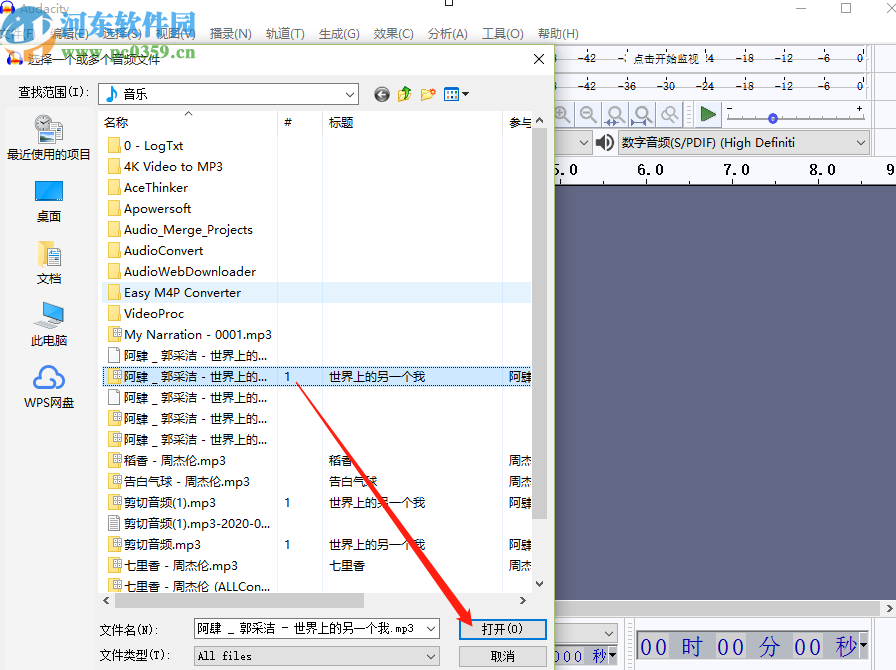Click the Fit Project to window icon
This screenshot has height=670, width=896.
tap(644, 115)
